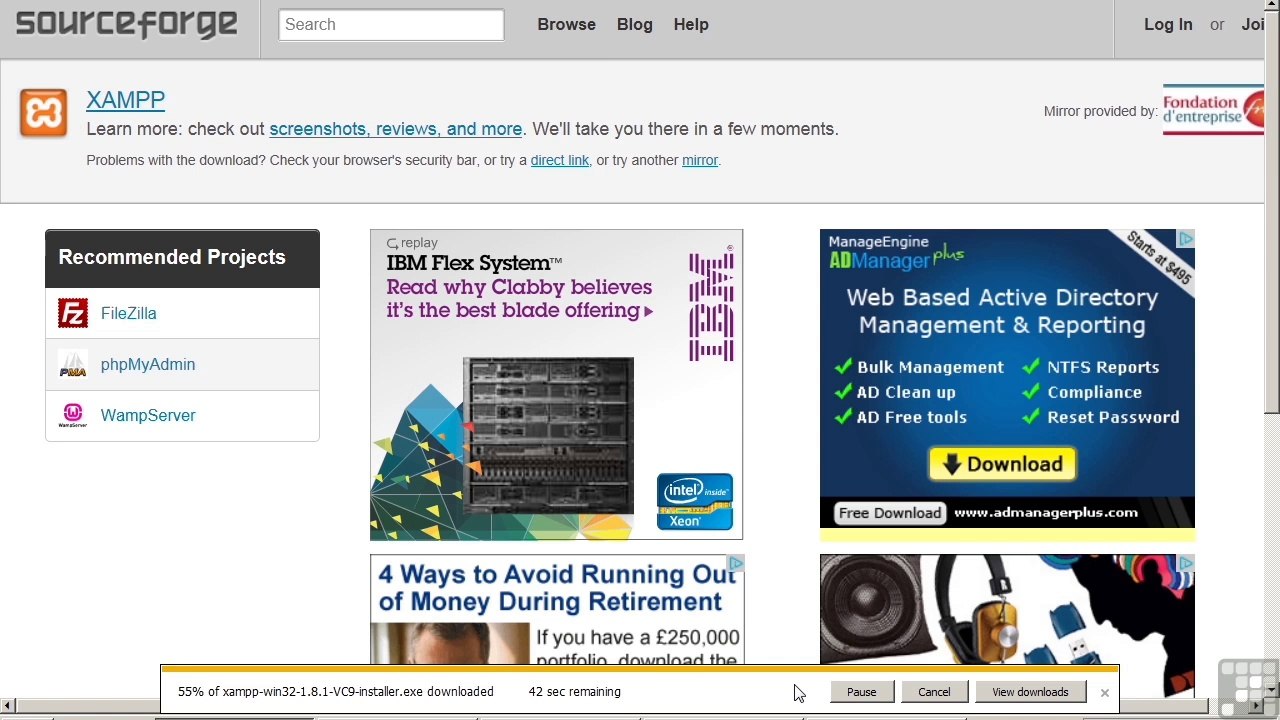Viewport: 1280px width, 720px height.
Task: Click the horizontal scrollbar left arrow
Action: tap(7, 707)
